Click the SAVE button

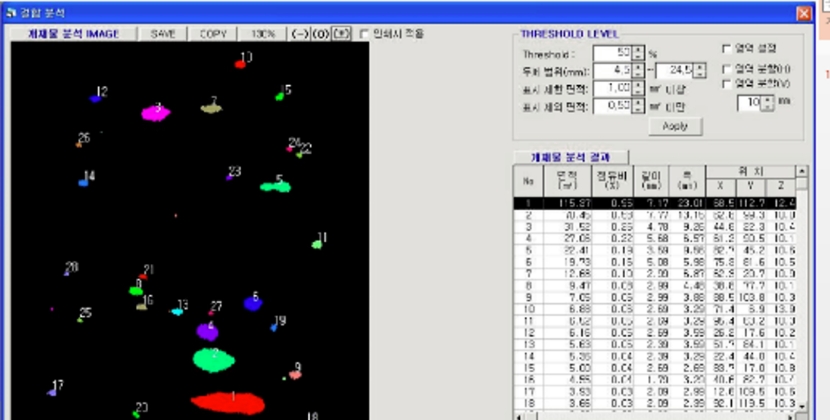tap(163, 33)
